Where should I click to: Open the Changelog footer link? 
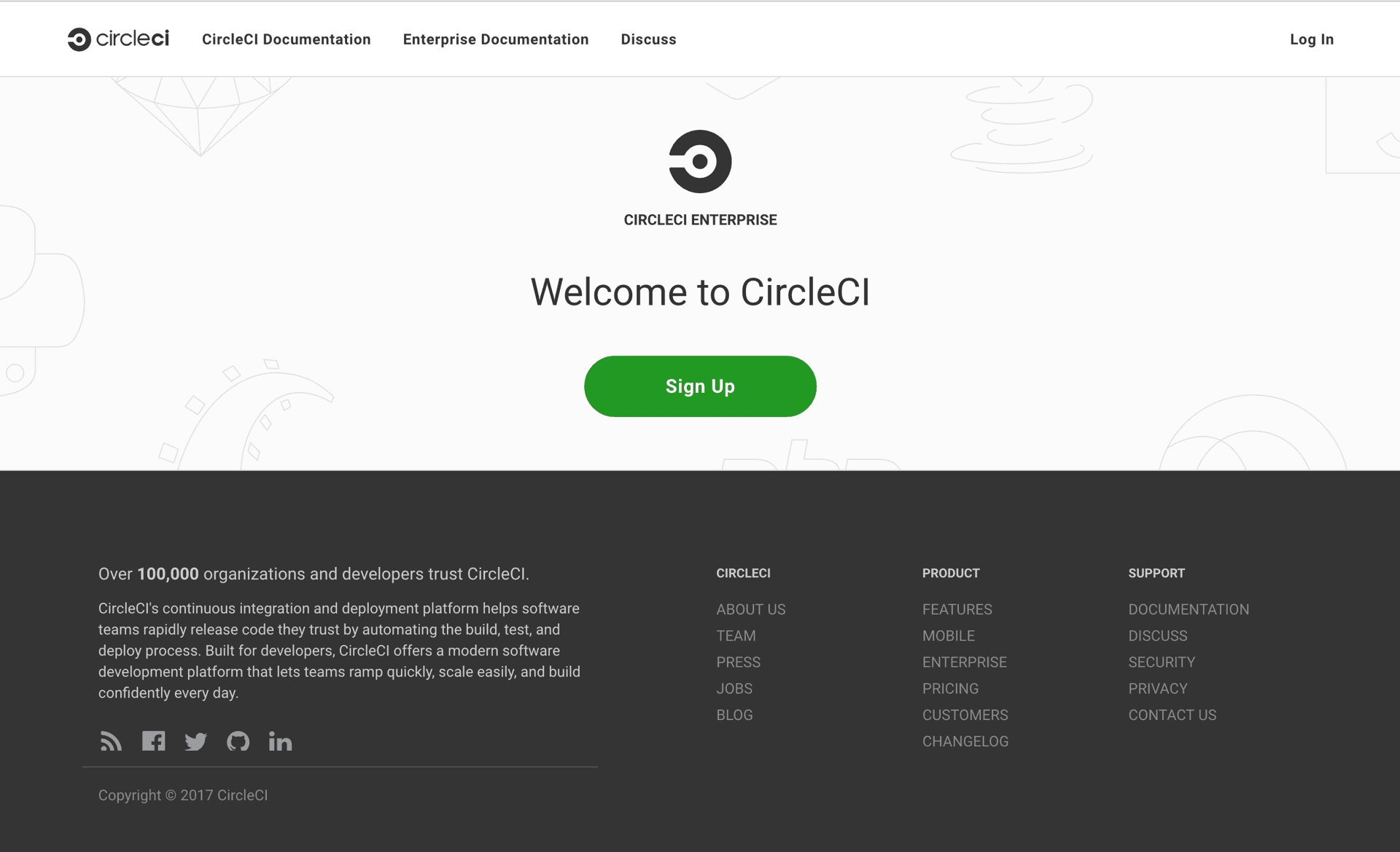(965, 741)
